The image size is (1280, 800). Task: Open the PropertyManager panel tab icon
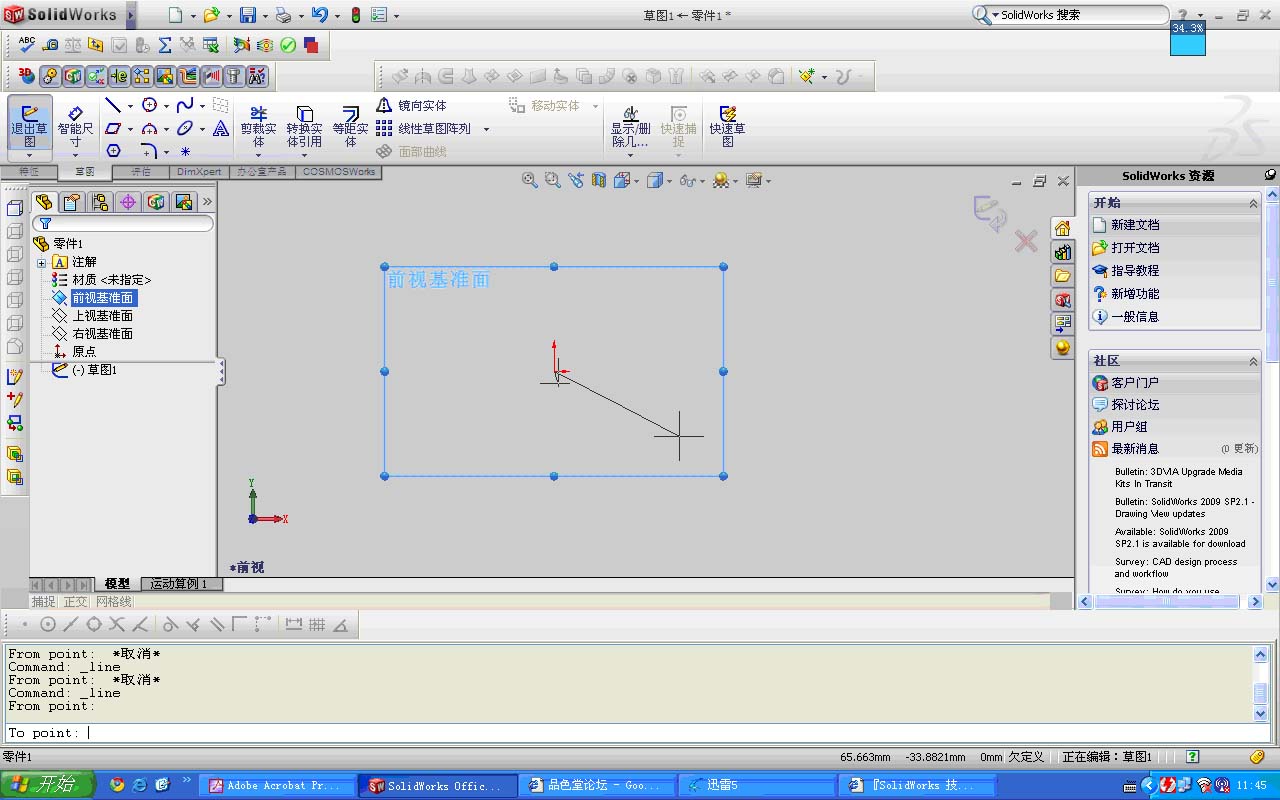point(72,202)
